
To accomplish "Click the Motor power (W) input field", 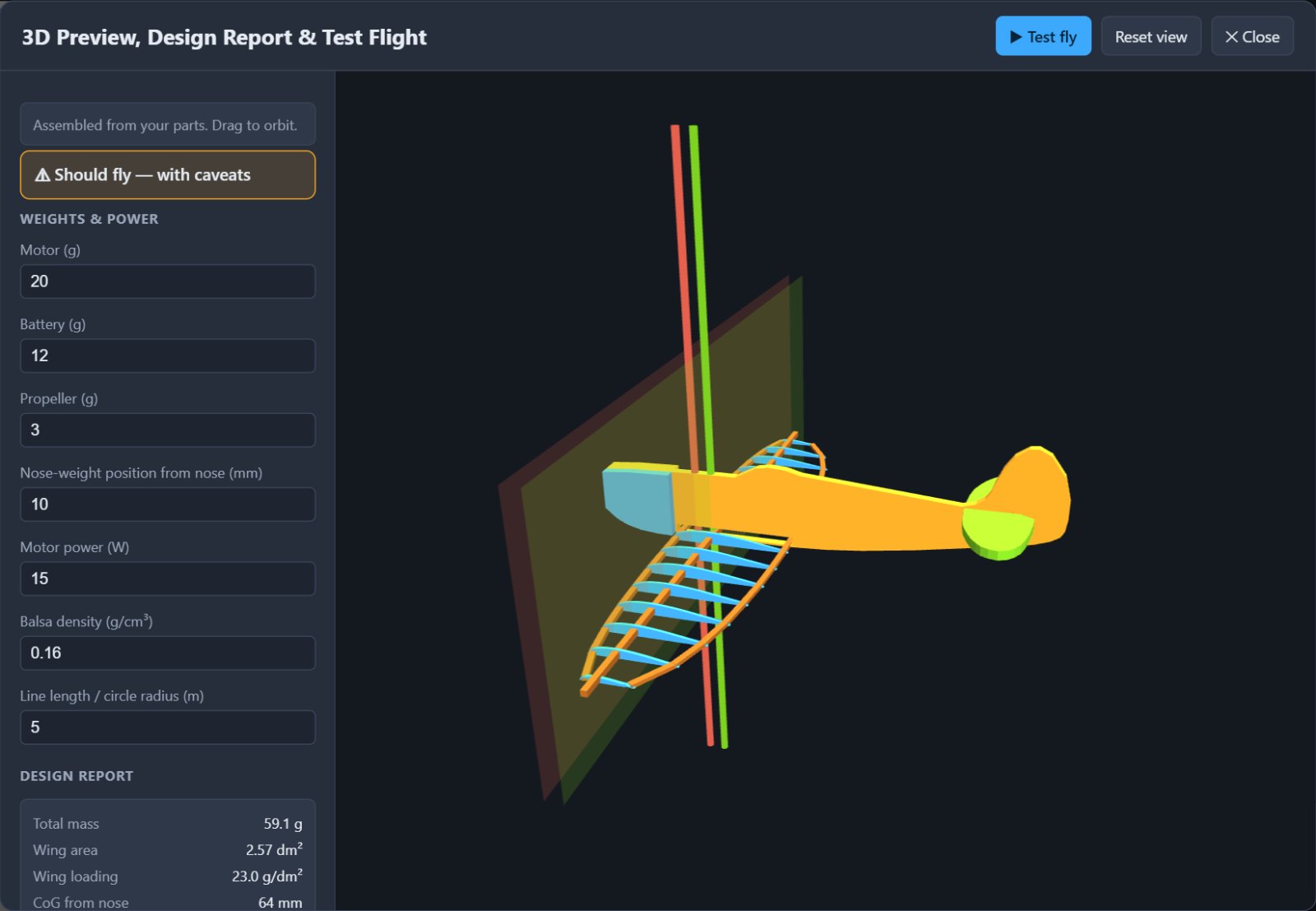I will coord(168,579).
